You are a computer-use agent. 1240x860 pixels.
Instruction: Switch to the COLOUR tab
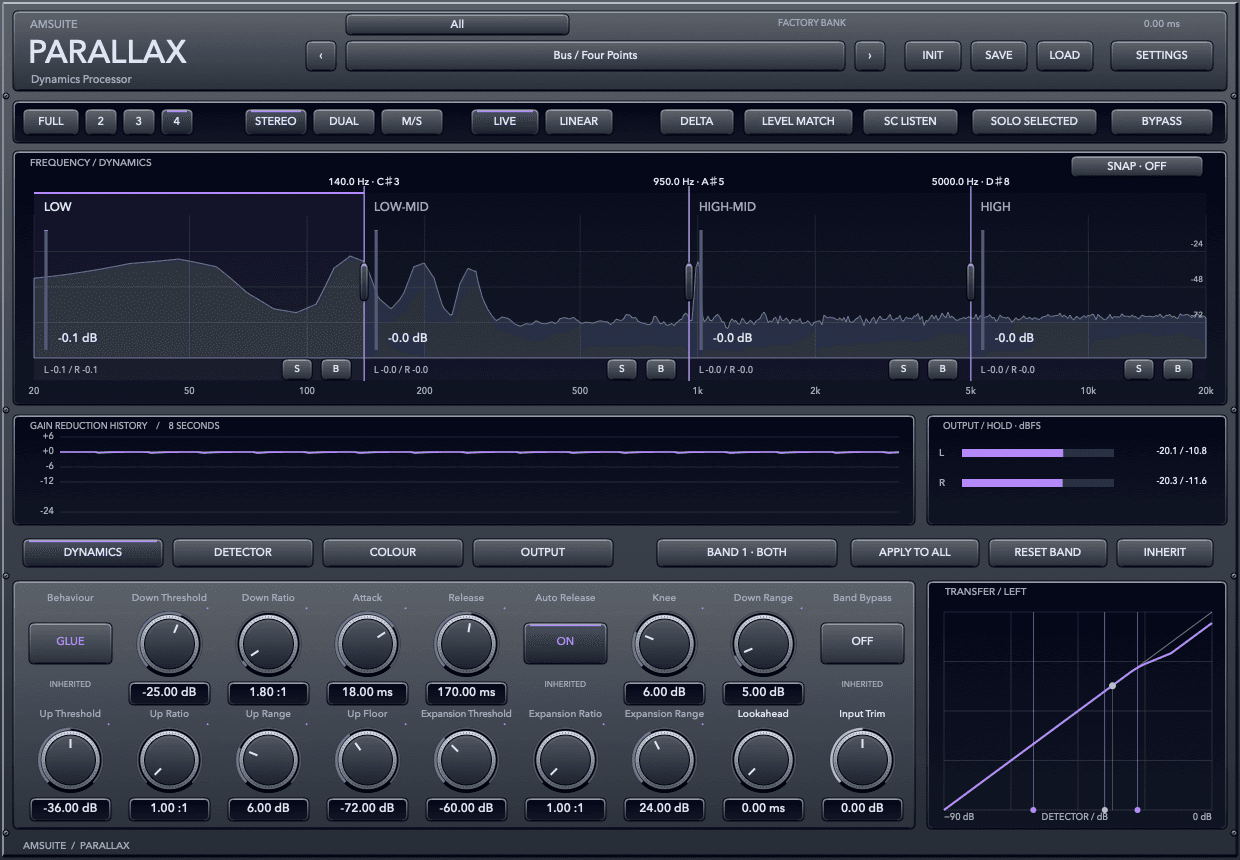click(x=393, y=552)
